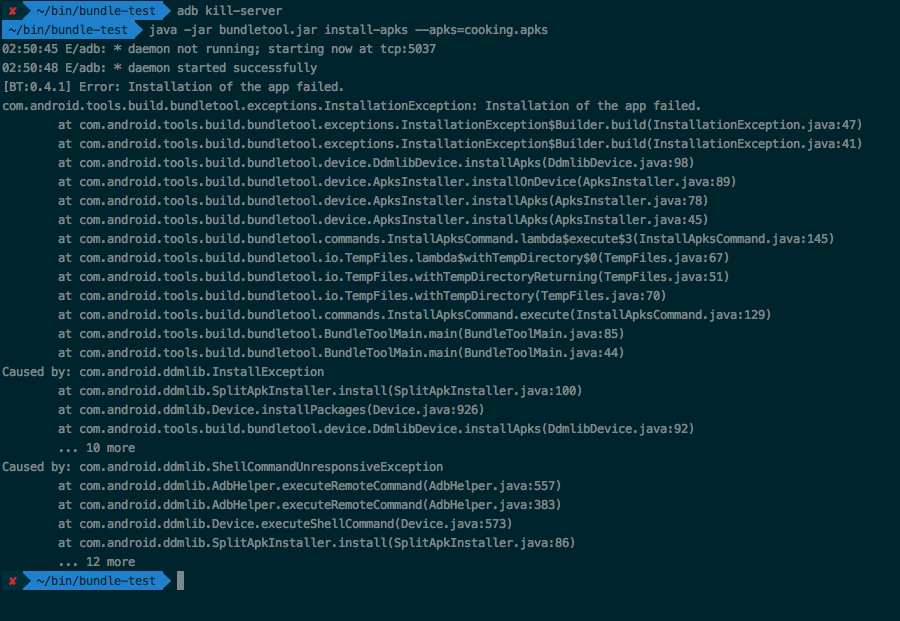Screen dimensions: 900x621
Task: Click the red error status icon top-left prompt
Action: coord(12,10)
